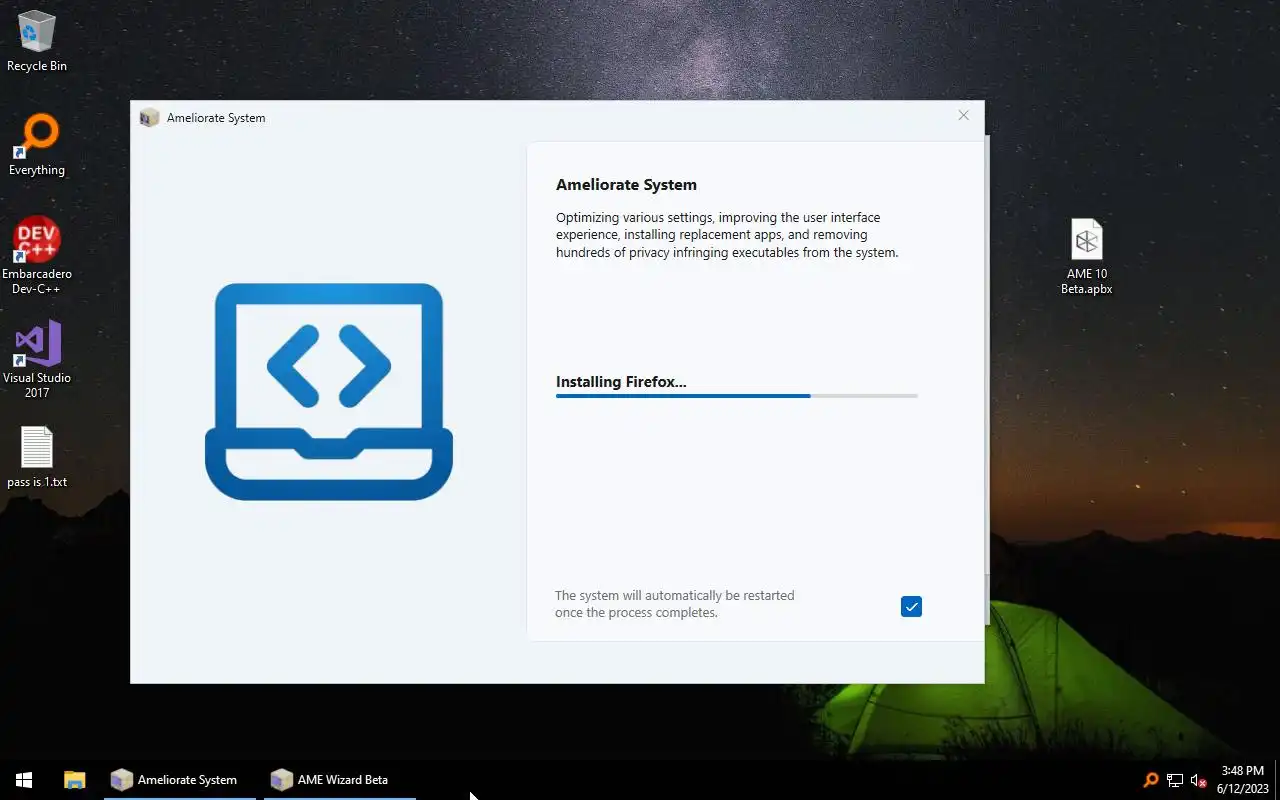Close the Ameliorate System window
The height and width of the screenshot is (800, 1280).
tap(963, 116)
